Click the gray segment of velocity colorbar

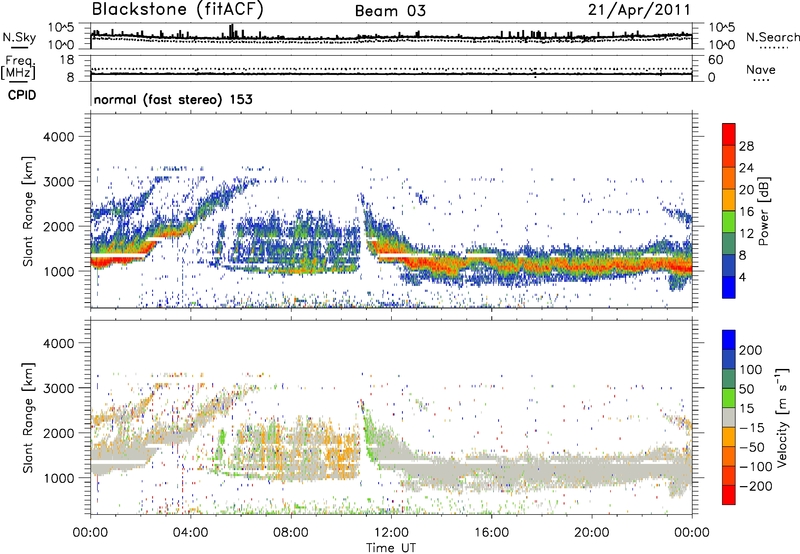pyautogui.click(x=729, y=418)
